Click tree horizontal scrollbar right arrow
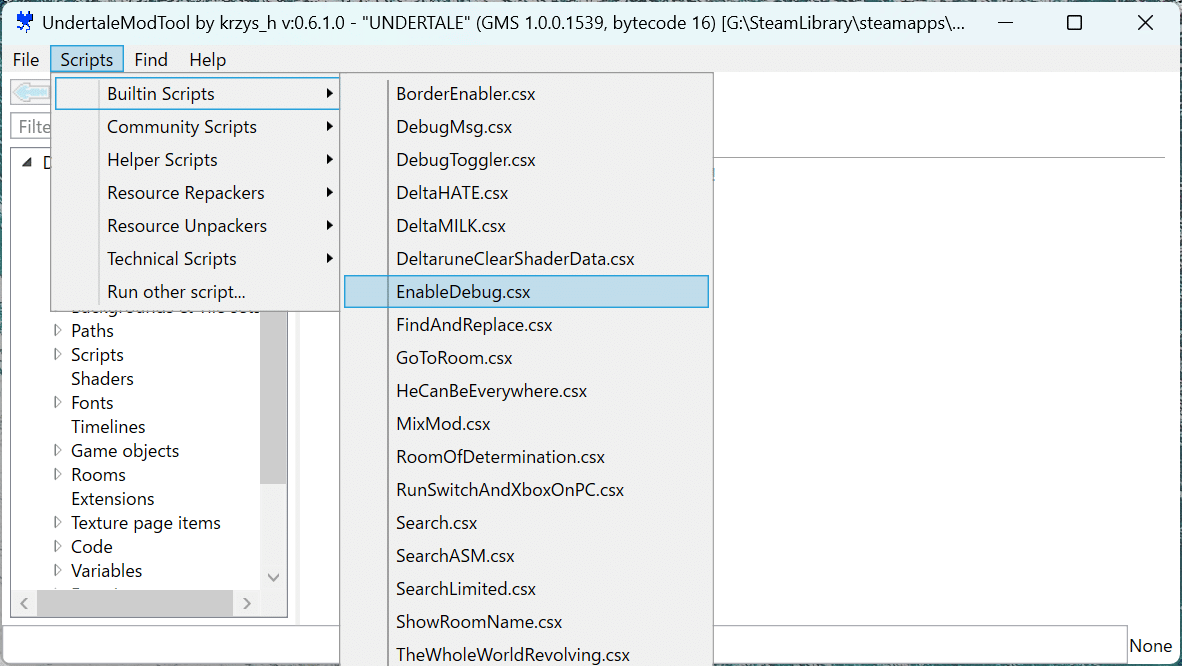Image resolution: width=1182 pixels, height=666 pixels. pyautogui.click(x=247, y=603)
